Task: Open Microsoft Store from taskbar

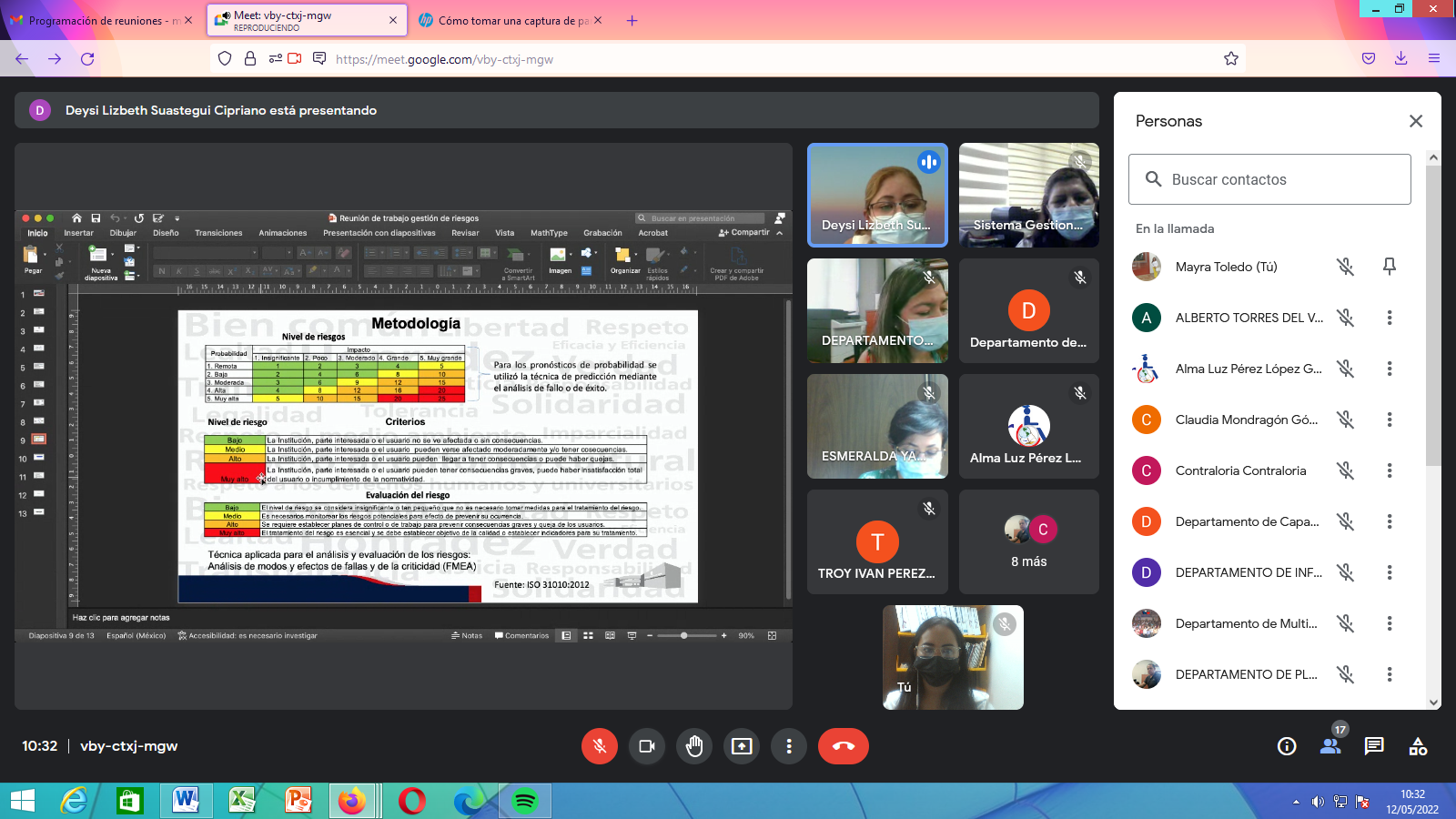Action: [x=130, y=801]
